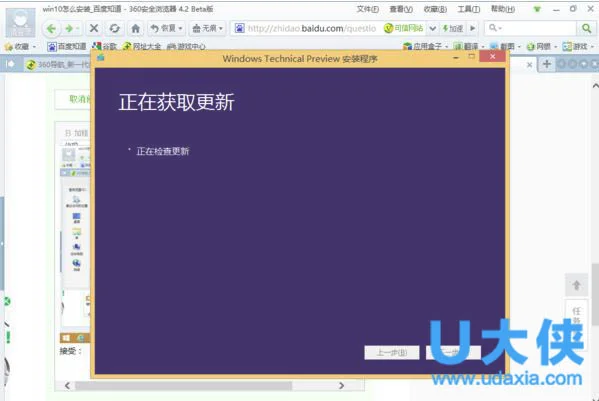Expand the address bar history dropdown arrow
599x401 pixels.
[x=432, y=28]
